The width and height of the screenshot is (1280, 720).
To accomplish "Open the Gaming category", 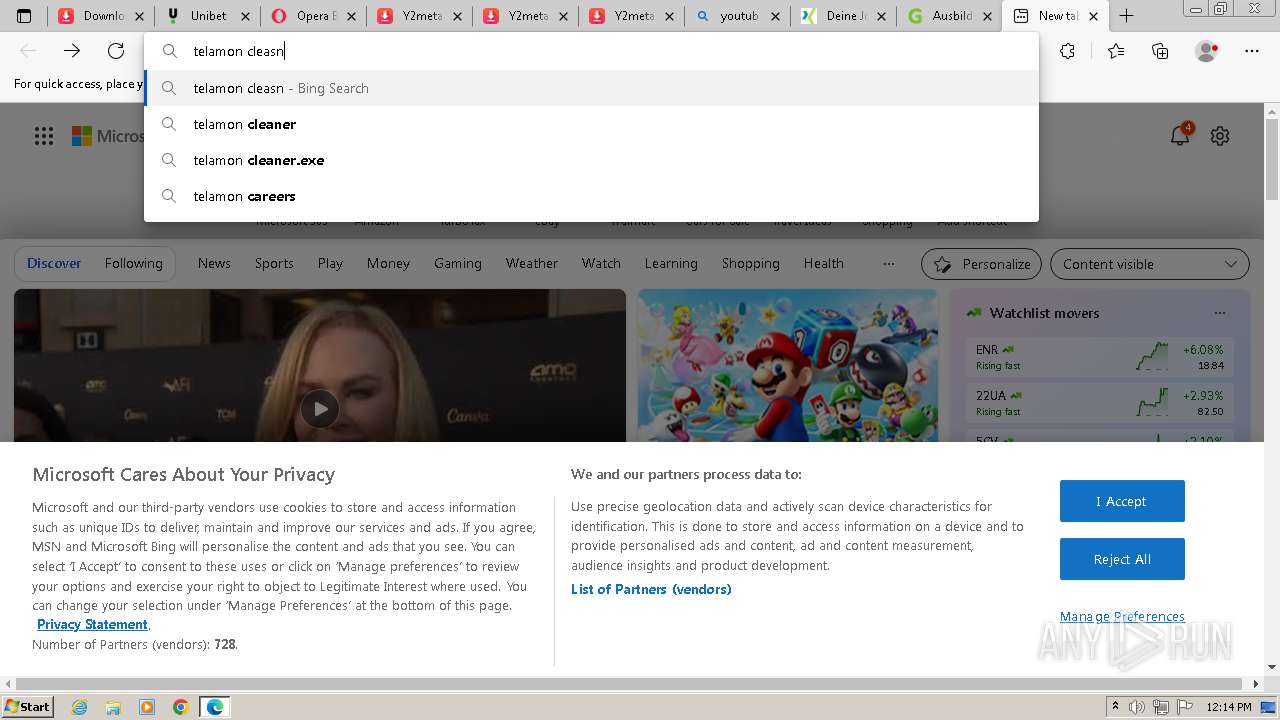I will 458,264.
